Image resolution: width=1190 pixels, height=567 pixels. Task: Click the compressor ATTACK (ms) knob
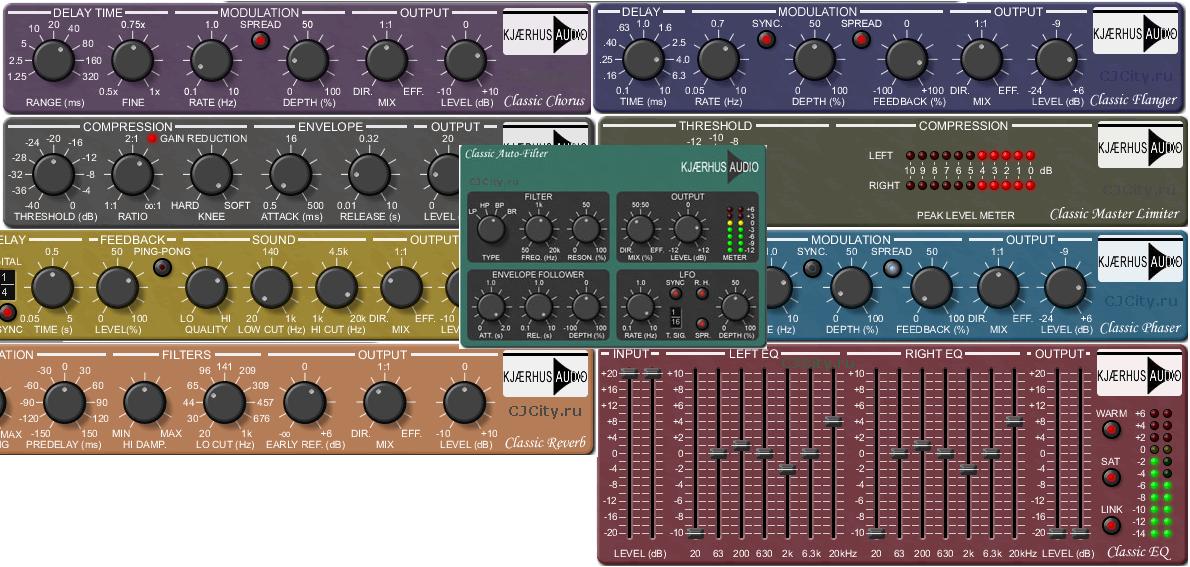pyautogui.click(x=291, y=175)
